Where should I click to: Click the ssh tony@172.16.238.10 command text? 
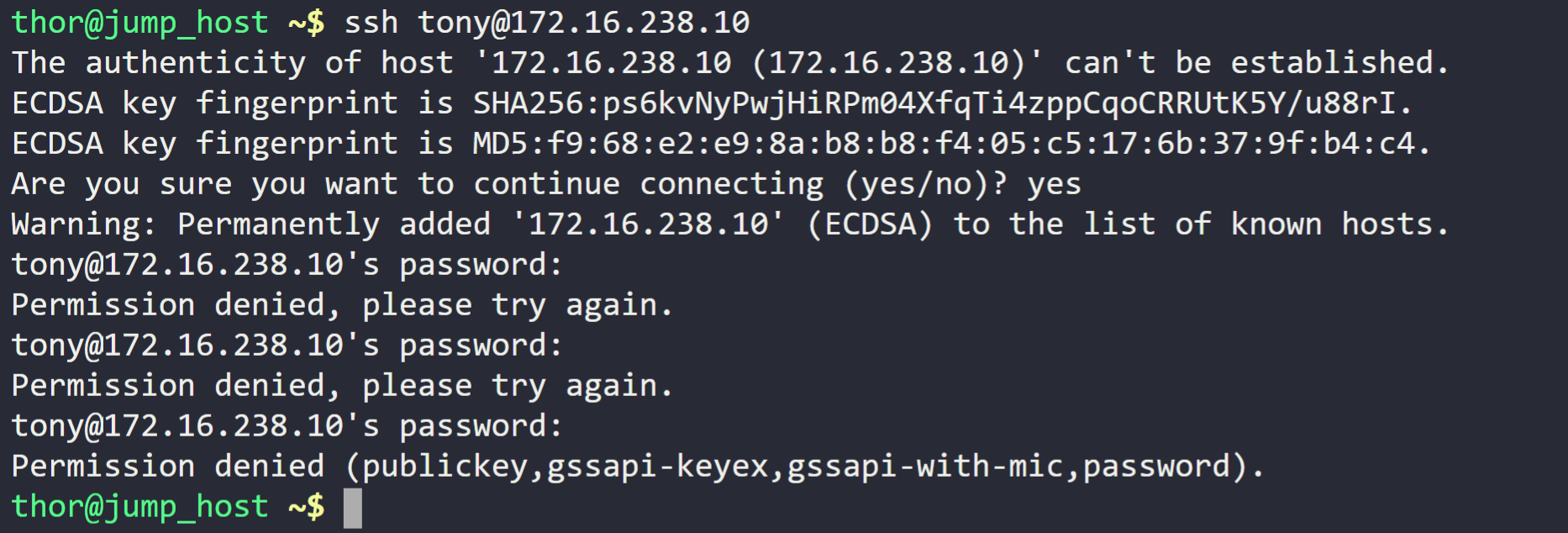547,23
